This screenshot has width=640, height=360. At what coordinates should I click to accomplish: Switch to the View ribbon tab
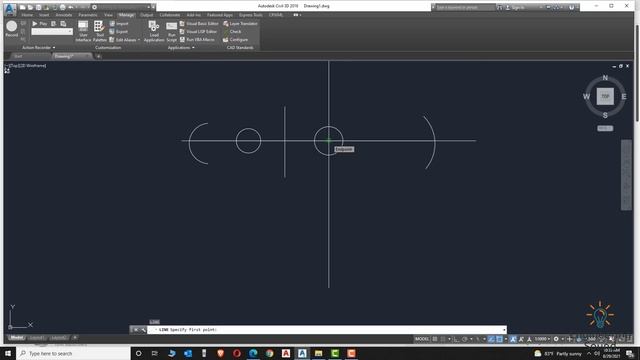pos(108,15)
